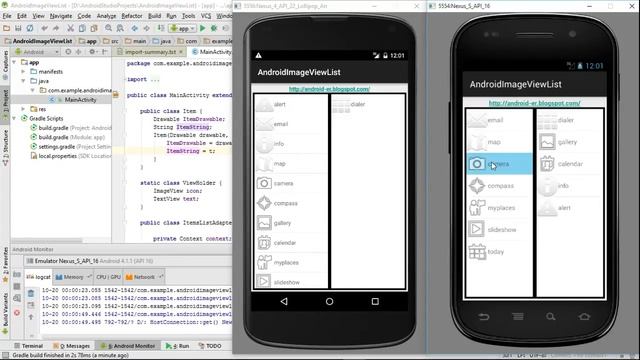Click the Make Project build icon
This screenshot has height=360, width=640.
[x=161, y=28]
